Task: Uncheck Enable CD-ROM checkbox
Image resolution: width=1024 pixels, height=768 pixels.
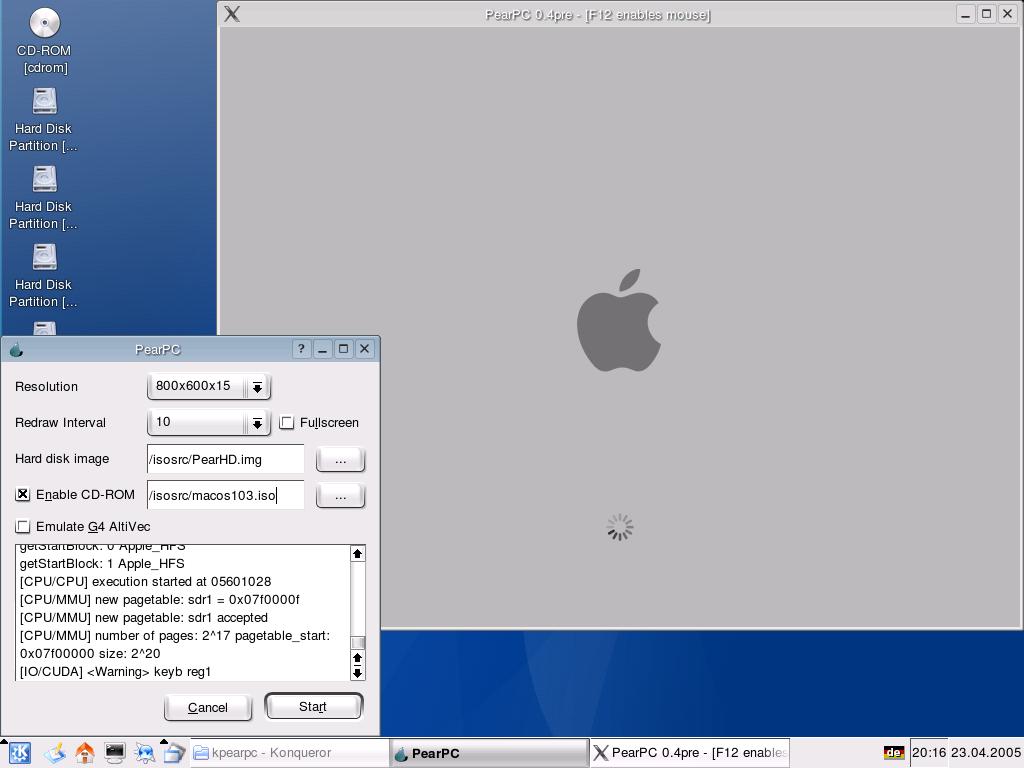Action: coord(23,494)
